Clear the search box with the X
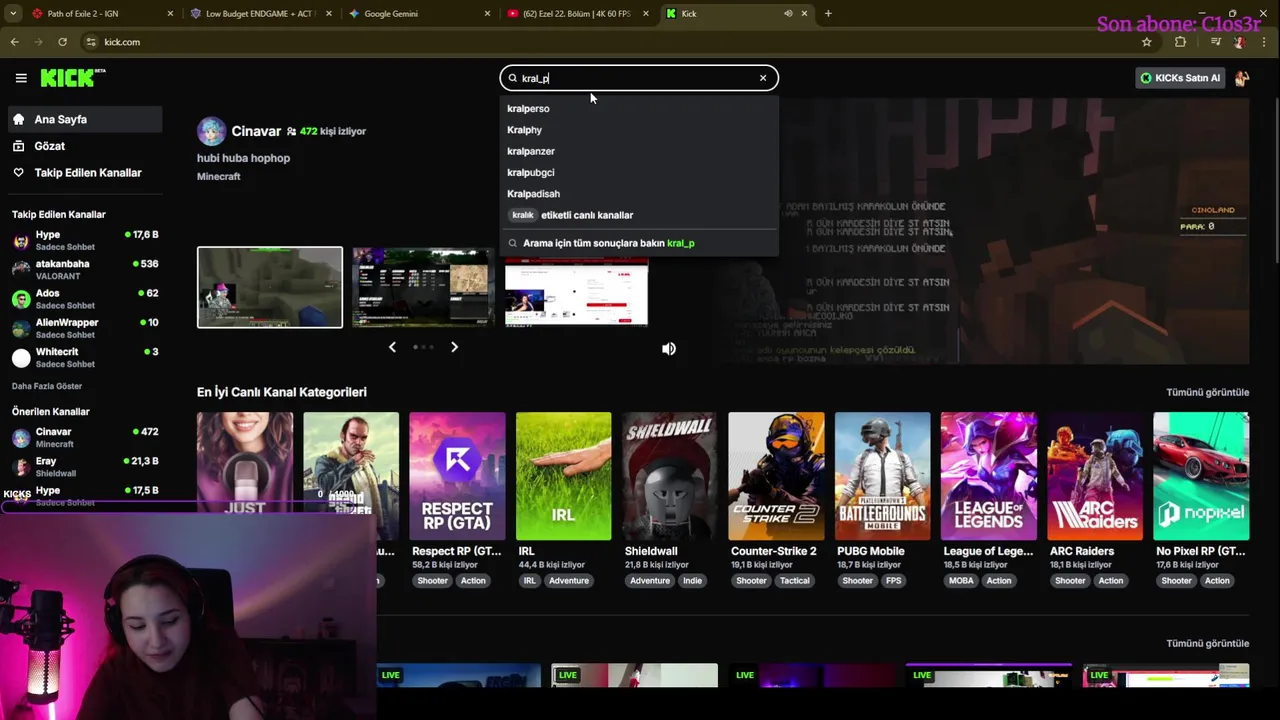 coord(763,78)
